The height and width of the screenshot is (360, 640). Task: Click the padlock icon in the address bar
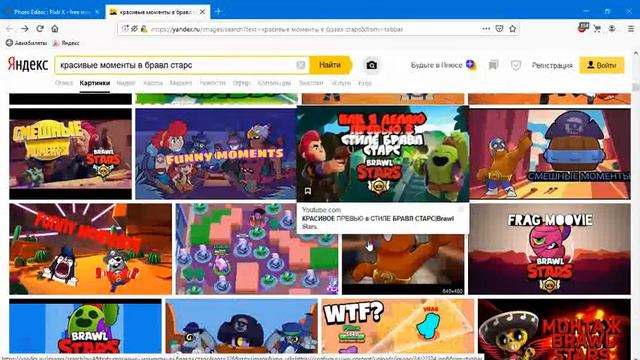(144, 29)
